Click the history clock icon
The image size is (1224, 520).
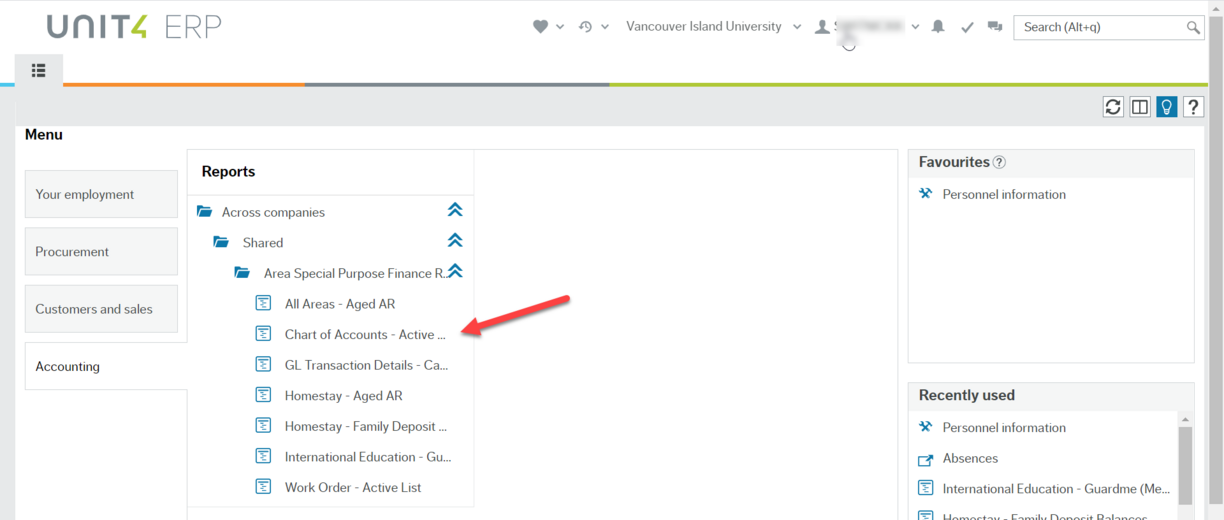586,27
